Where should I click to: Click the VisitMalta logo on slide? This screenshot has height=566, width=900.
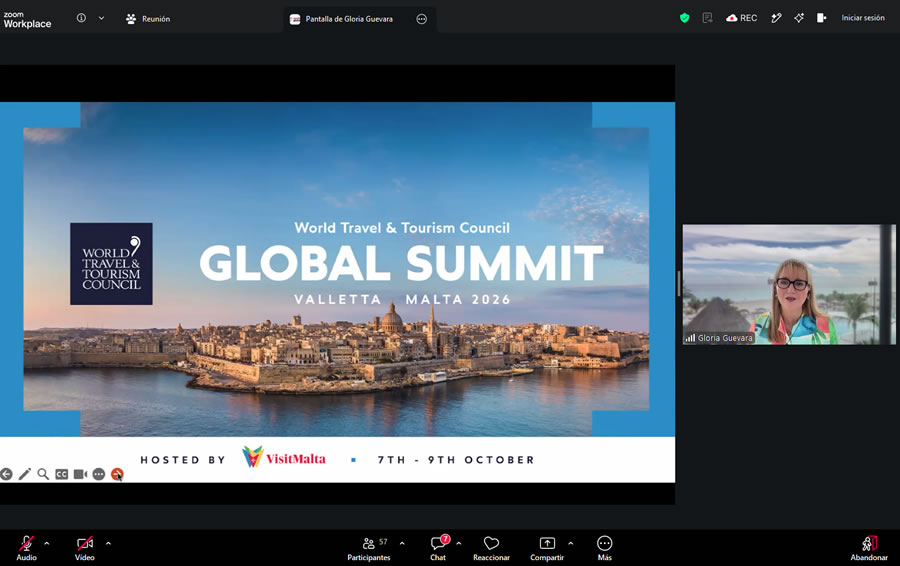point(284,458)
